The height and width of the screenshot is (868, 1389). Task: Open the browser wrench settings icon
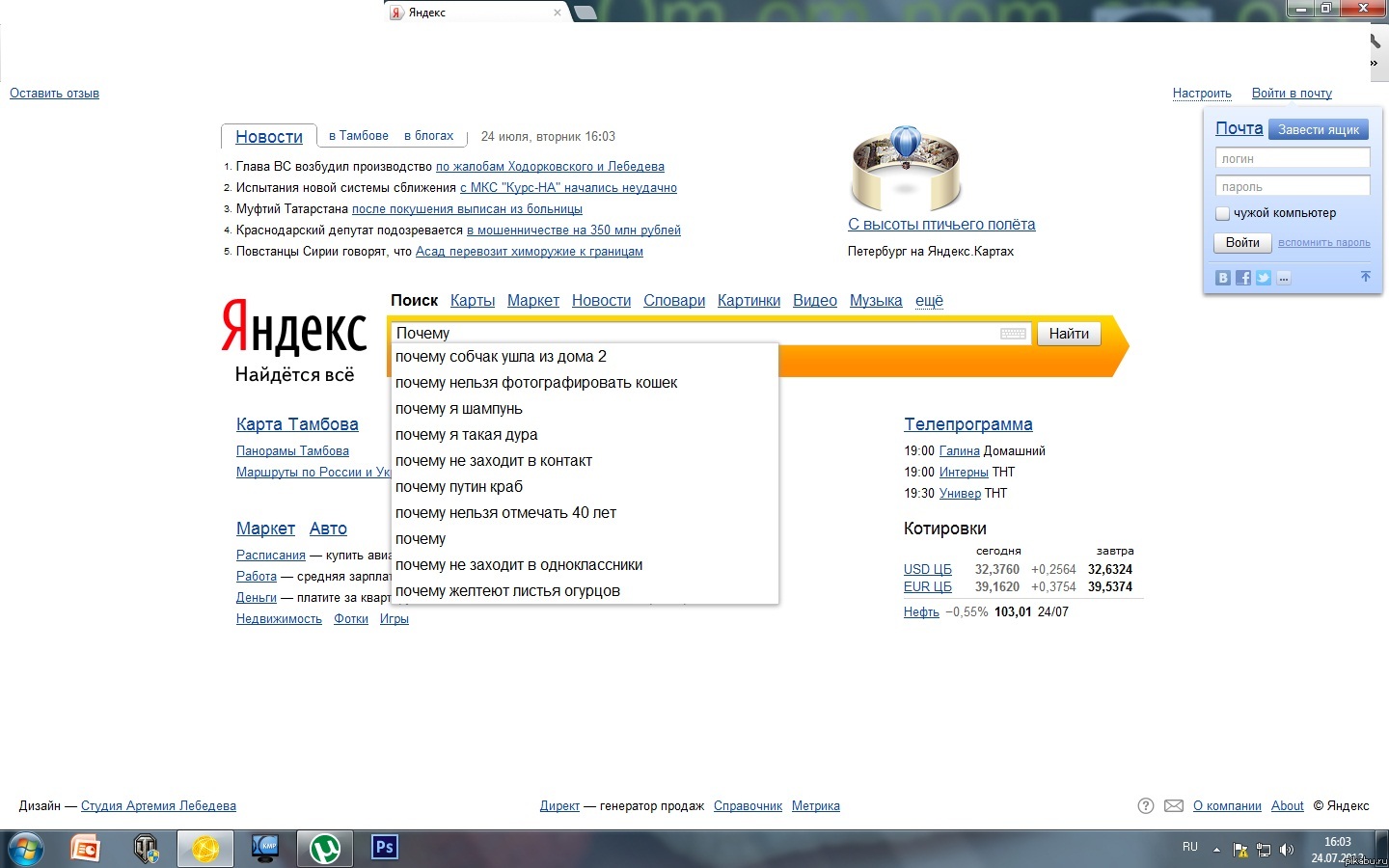1375,41
